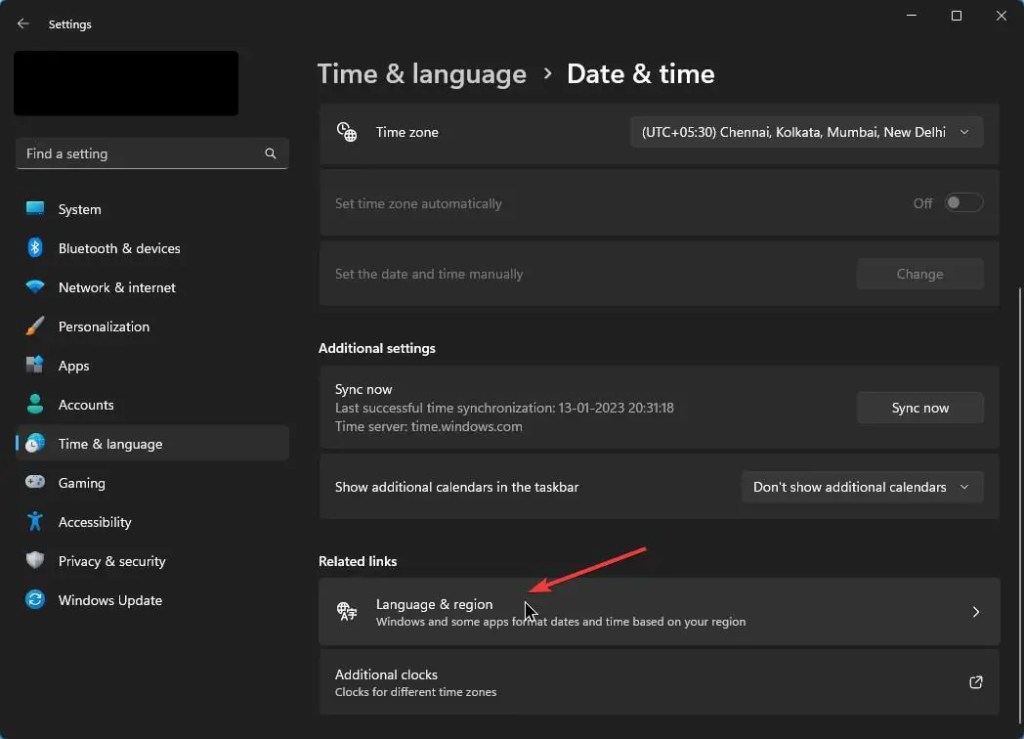The image size is (1024, 739).
Task: Open Language & region related link
Action: [659, 612]
